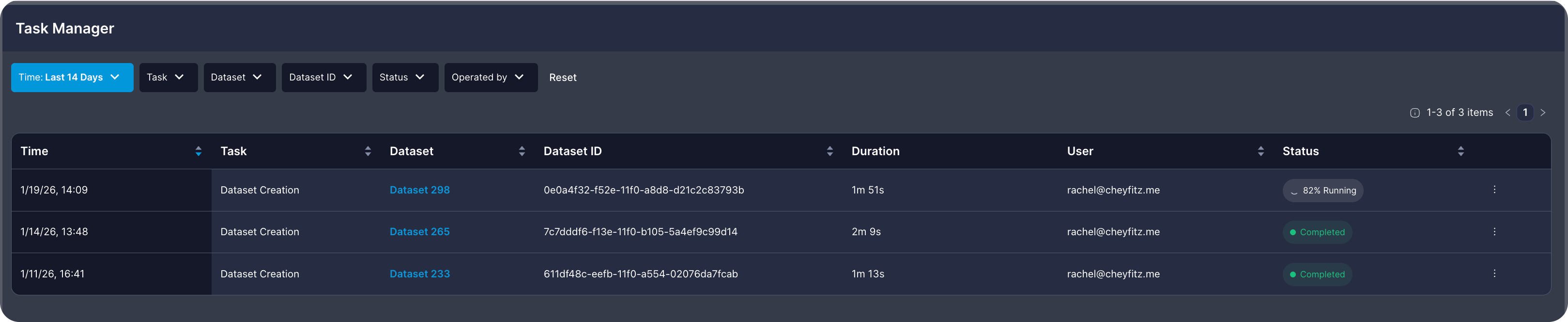Open the Time: Last 14 Days filter
The height and width of the screenshot is (322, 1568).
(x=72, y=78)
